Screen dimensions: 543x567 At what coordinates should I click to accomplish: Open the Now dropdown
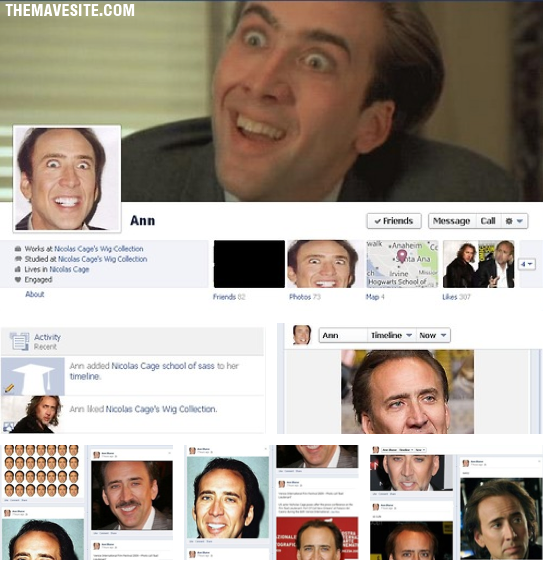pos(433,335)
